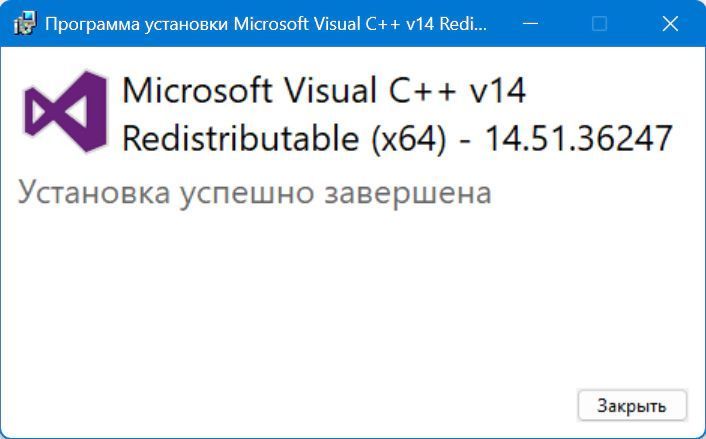This screenshot has width=706, height=439.
Task: Click the word Установка in the status message
Action: (94, 193)
